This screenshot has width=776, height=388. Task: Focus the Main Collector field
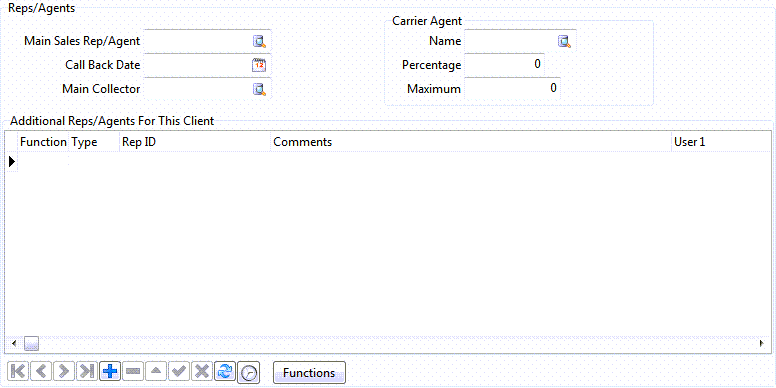pos(207,89)
